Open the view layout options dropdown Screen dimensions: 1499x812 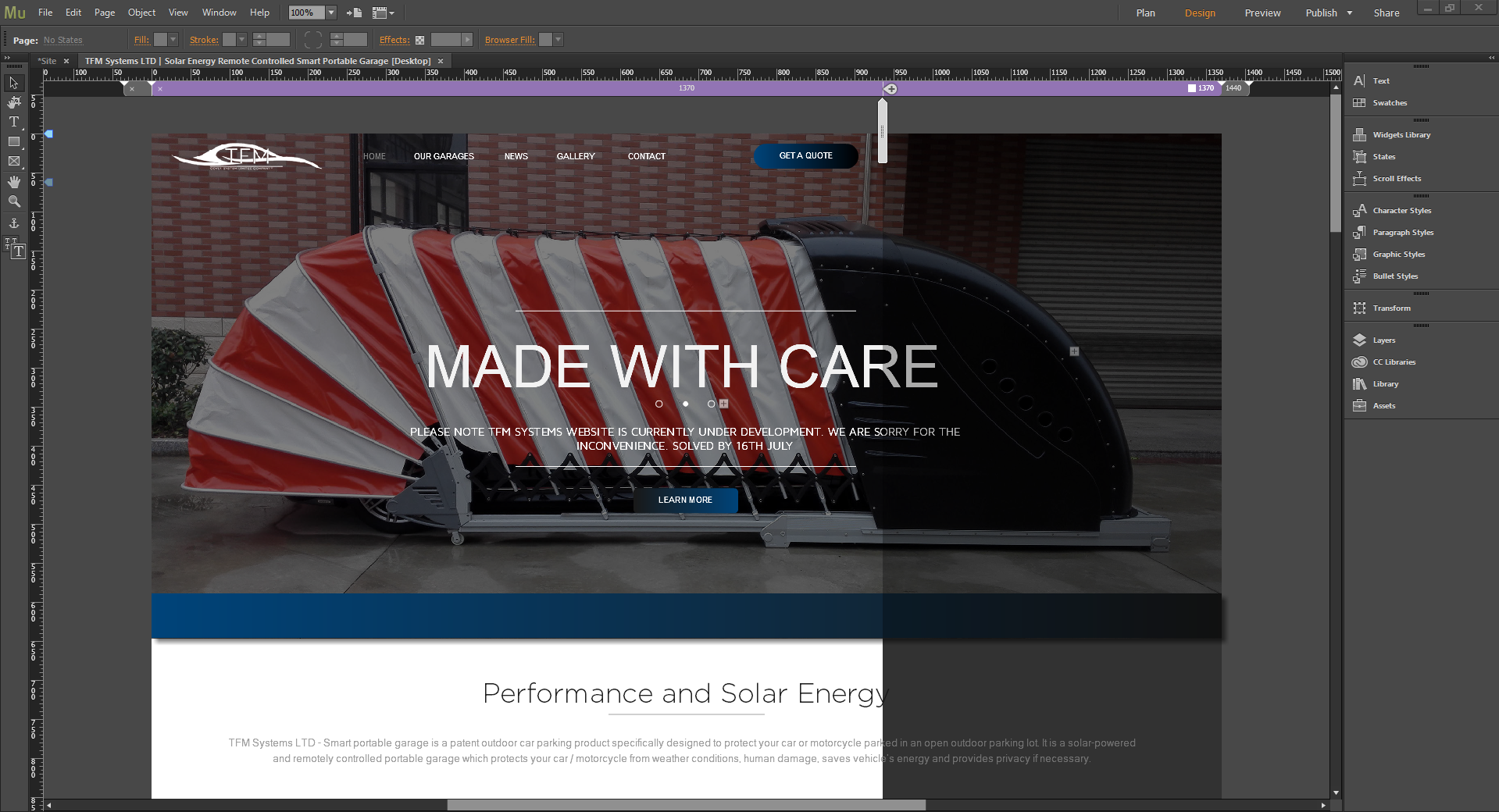coord(383,12)
